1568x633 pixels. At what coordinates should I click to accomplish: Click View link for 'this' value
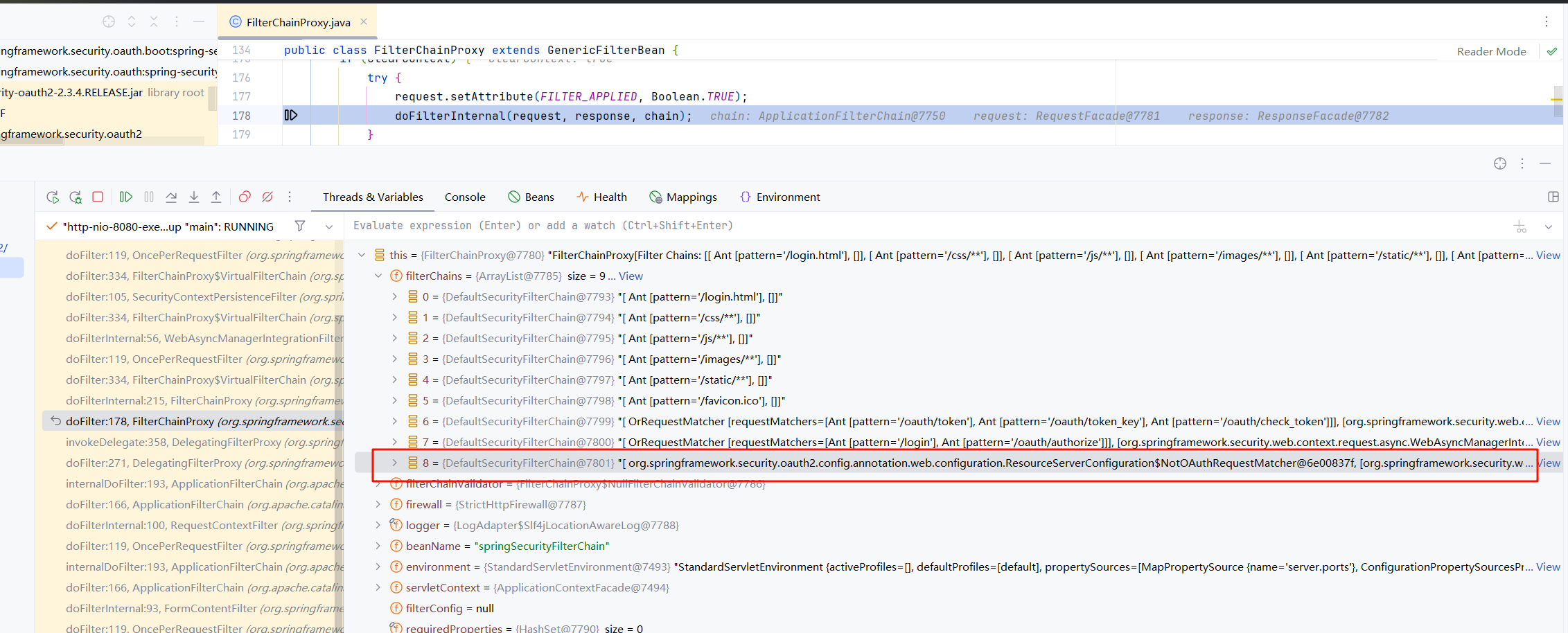[1548, 255]
